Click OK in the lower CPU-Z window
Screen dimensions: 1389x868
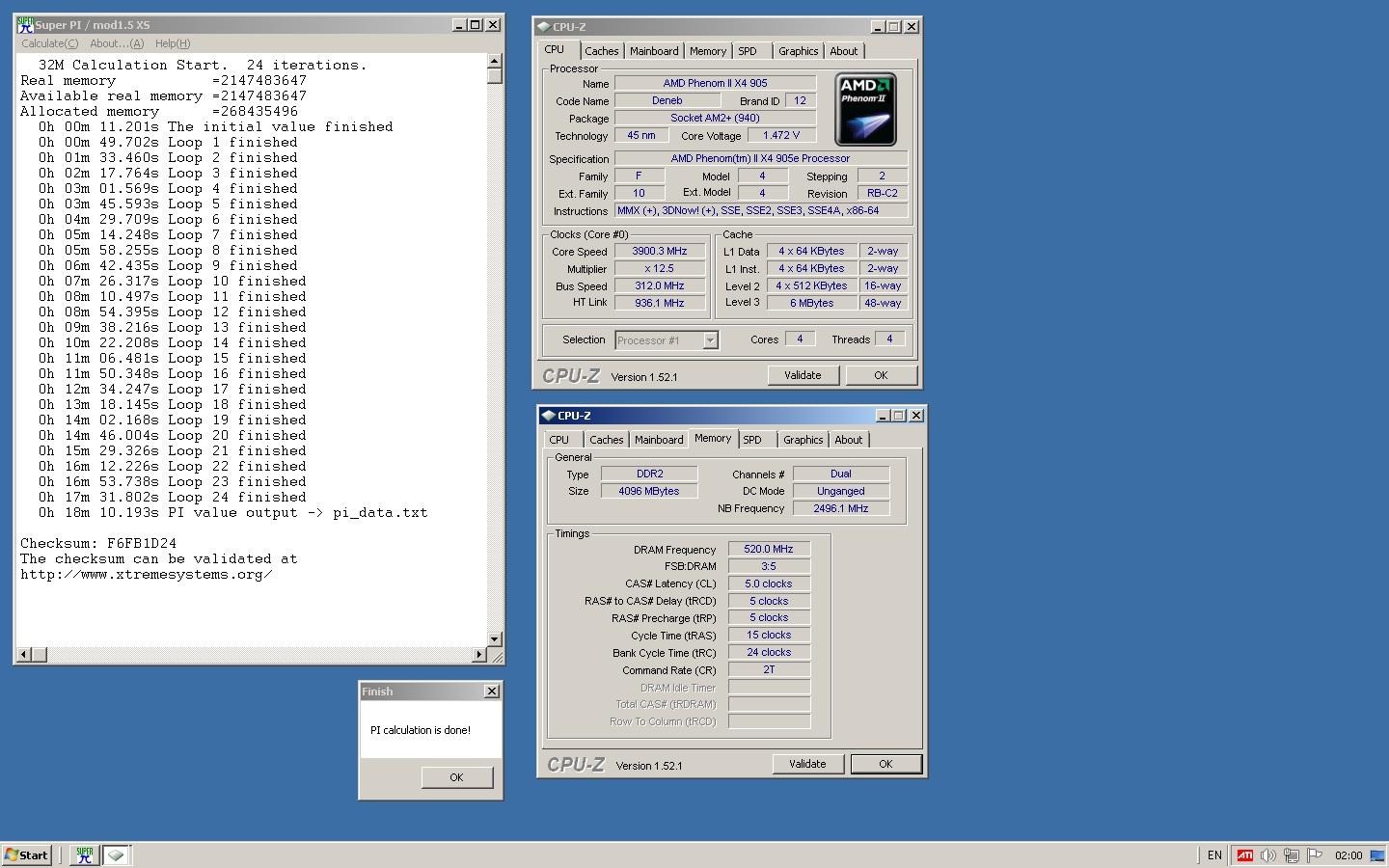tap(885, 764)
